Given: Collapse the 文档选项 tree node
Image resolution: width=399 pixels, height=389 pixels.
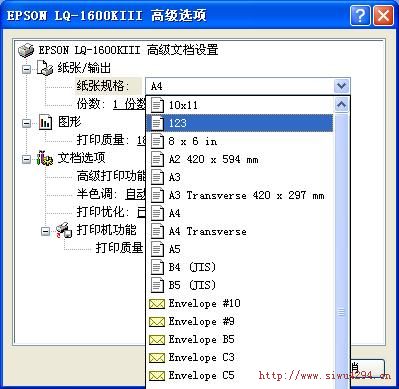Looking at the screenshot, I should click(x=26, y=159).
